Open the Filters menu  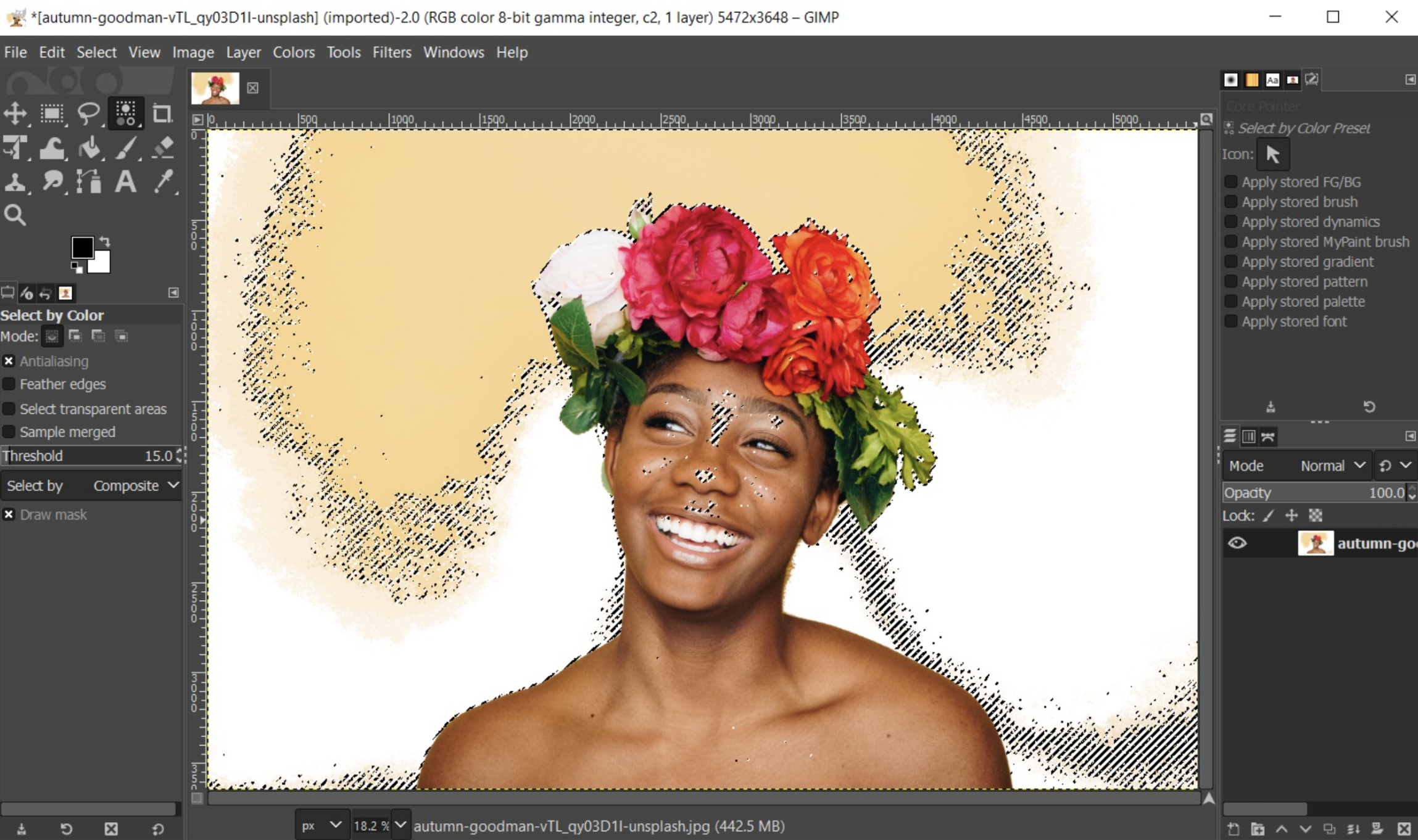390,52
